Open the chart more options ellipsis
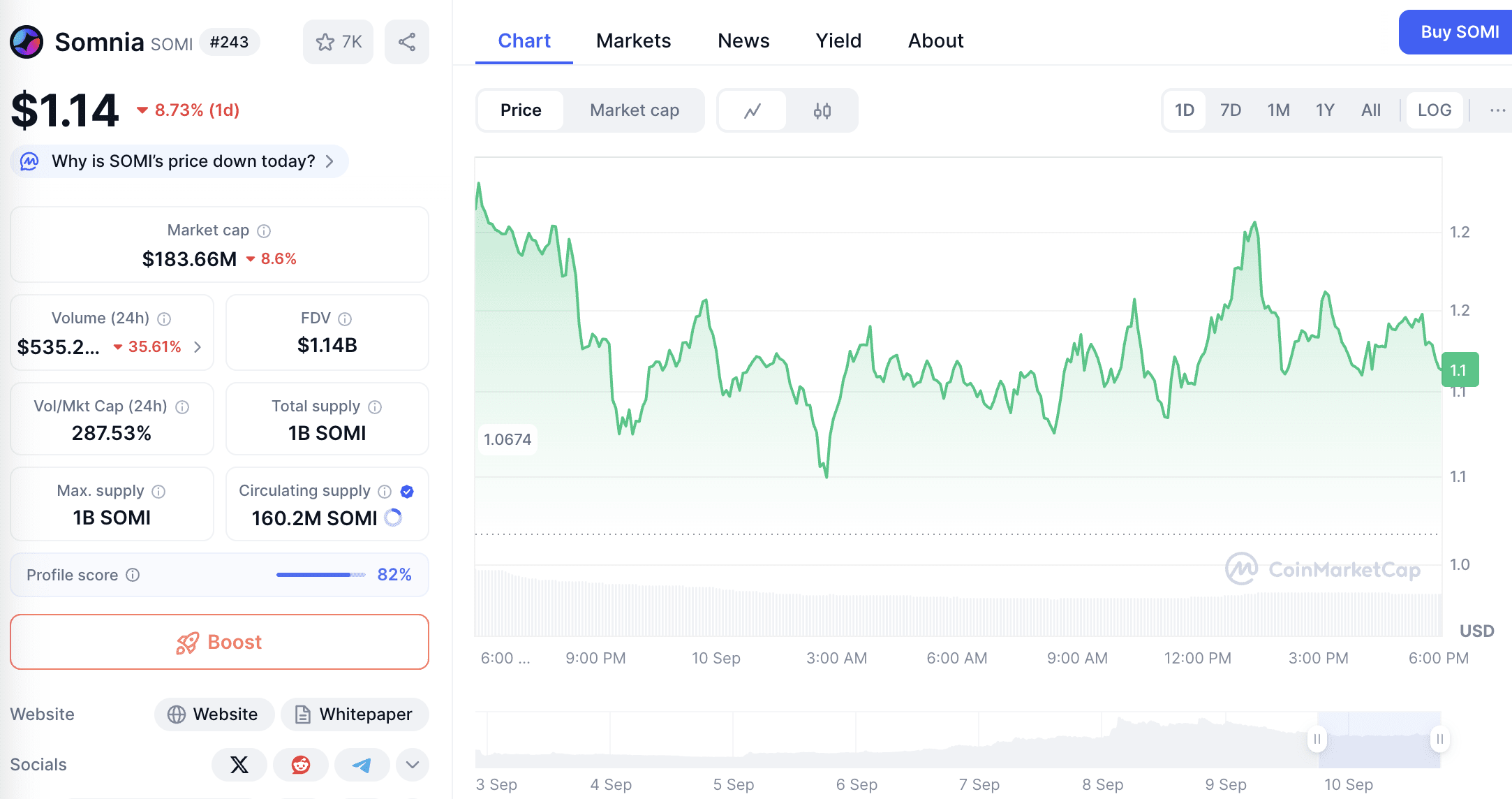1512x799 pixels. click(x=1497, y=110)
